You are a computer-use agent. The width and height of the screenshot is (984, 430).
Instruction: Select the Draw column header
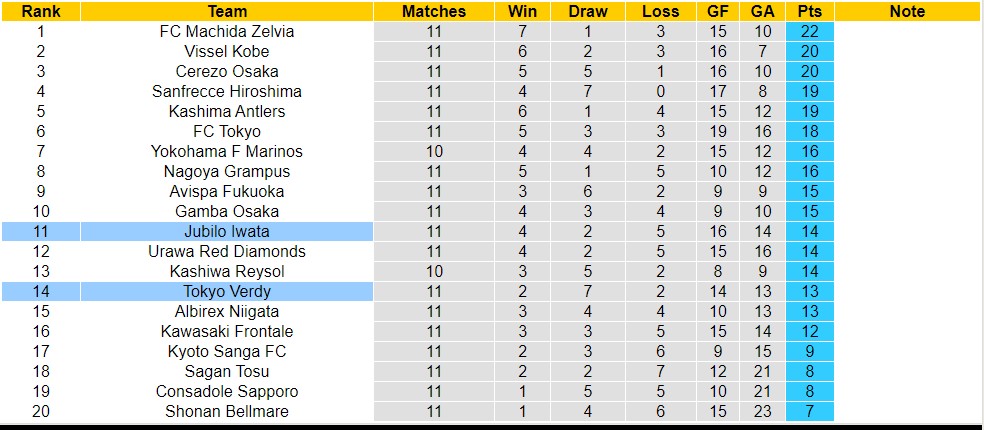point(587,12)
